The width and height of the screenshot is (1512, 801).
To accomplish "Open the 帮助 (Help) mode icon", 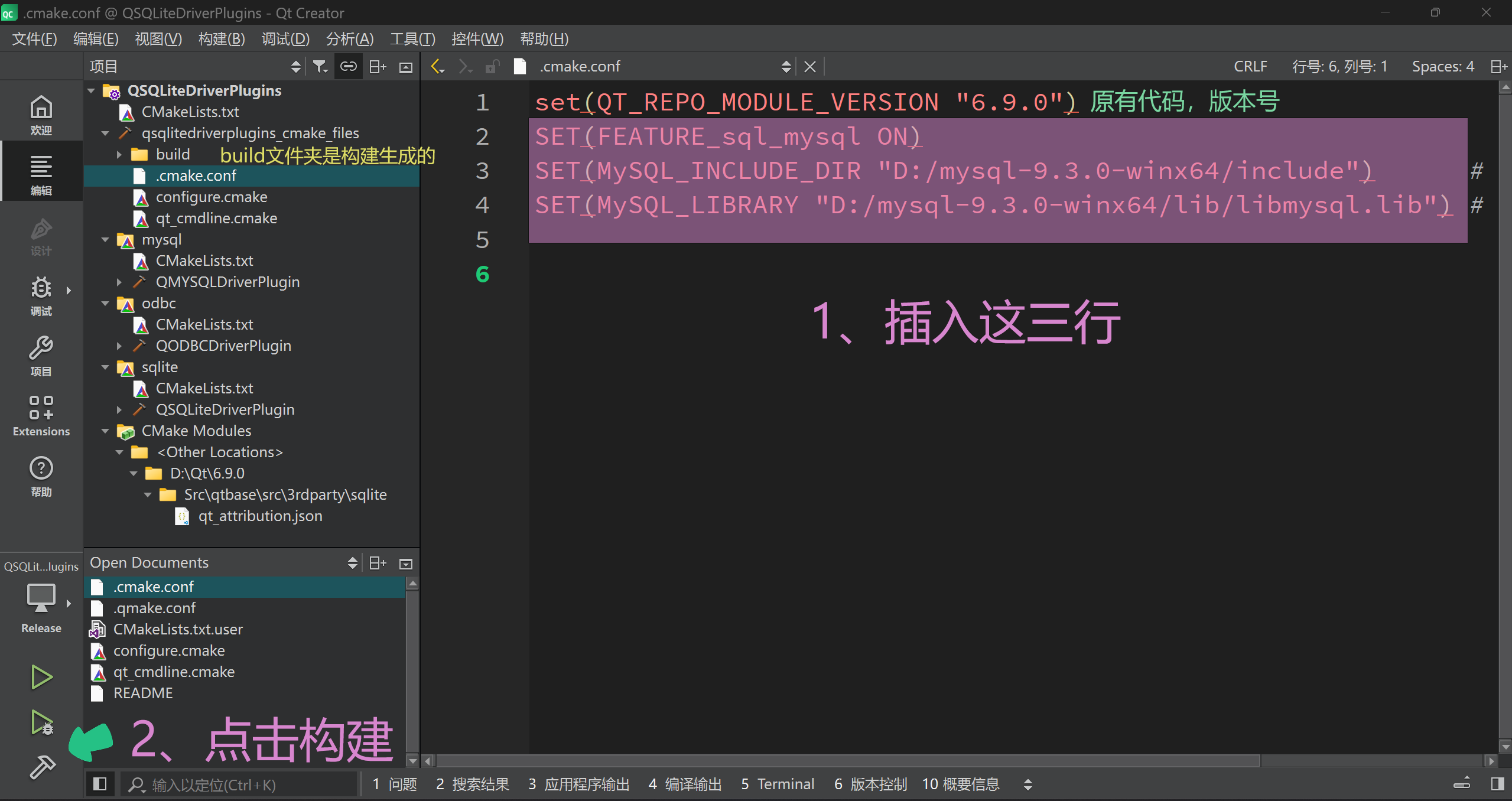I will [x=41, y=476].
